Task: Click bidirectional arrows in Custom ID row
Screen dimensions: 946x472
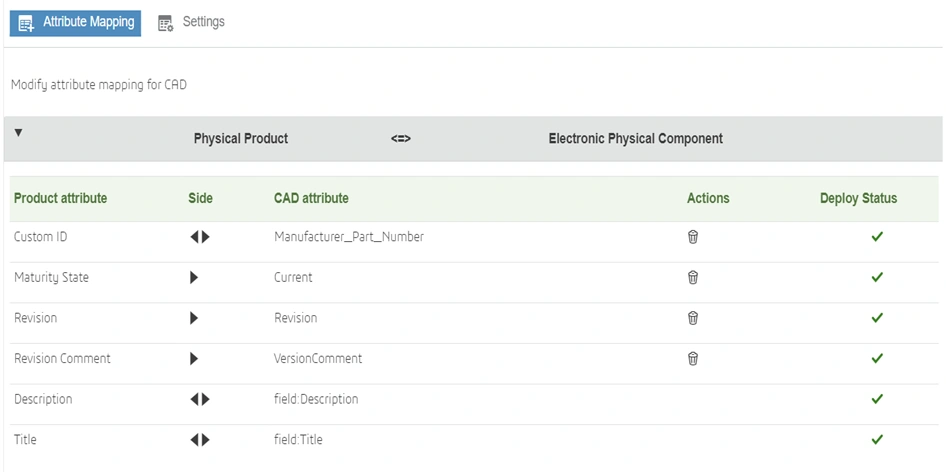Action: coord(200,237)
